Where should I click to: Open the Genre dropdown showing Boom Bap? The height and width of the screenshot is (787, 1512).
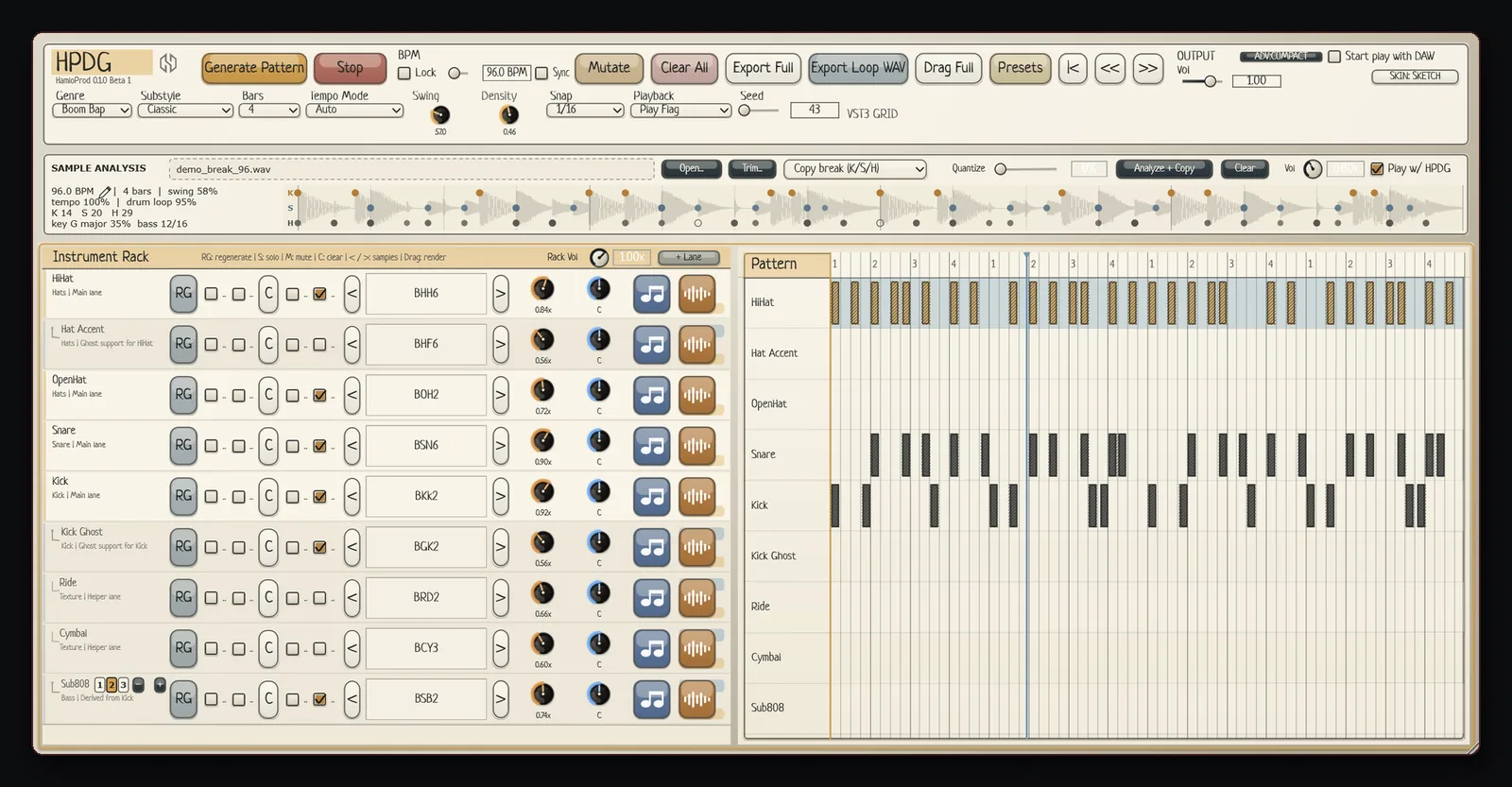pos(92,111)
